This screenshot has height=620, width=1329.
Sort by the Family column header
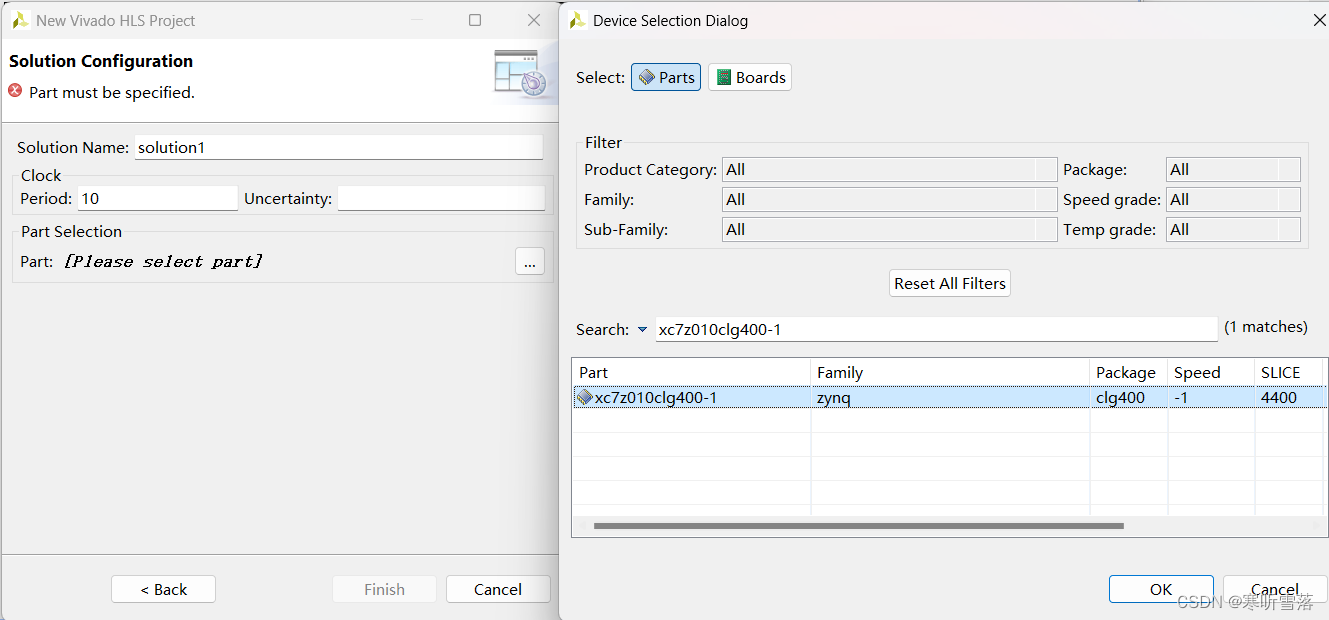point(950,372)
